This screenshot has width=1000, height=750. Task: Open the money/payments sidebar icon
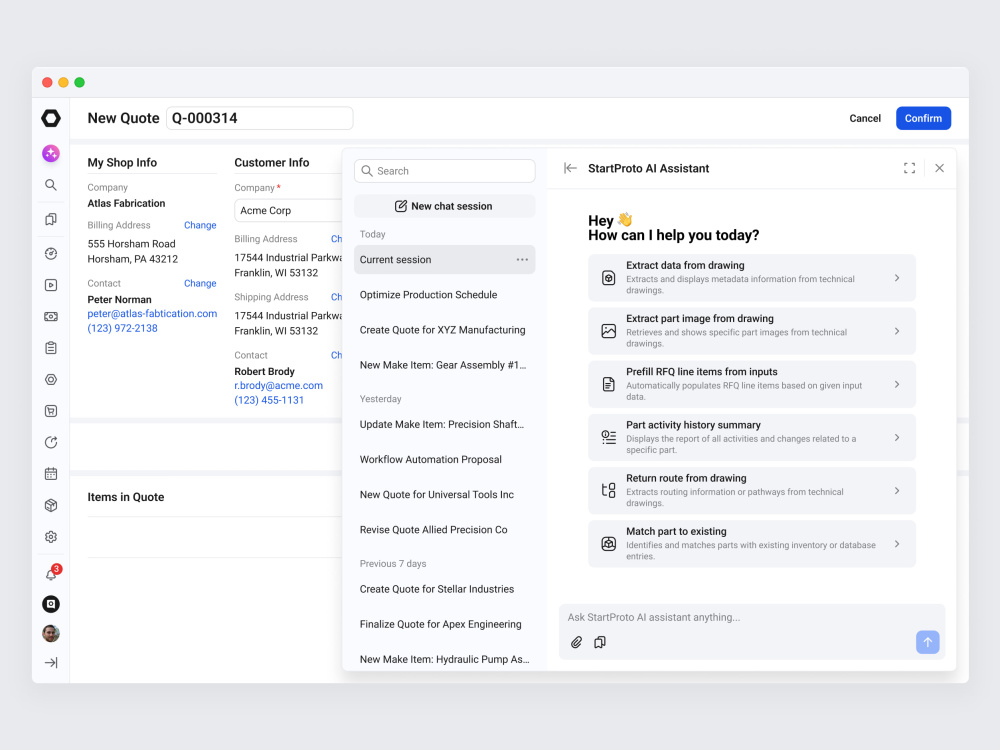point(51,316)
